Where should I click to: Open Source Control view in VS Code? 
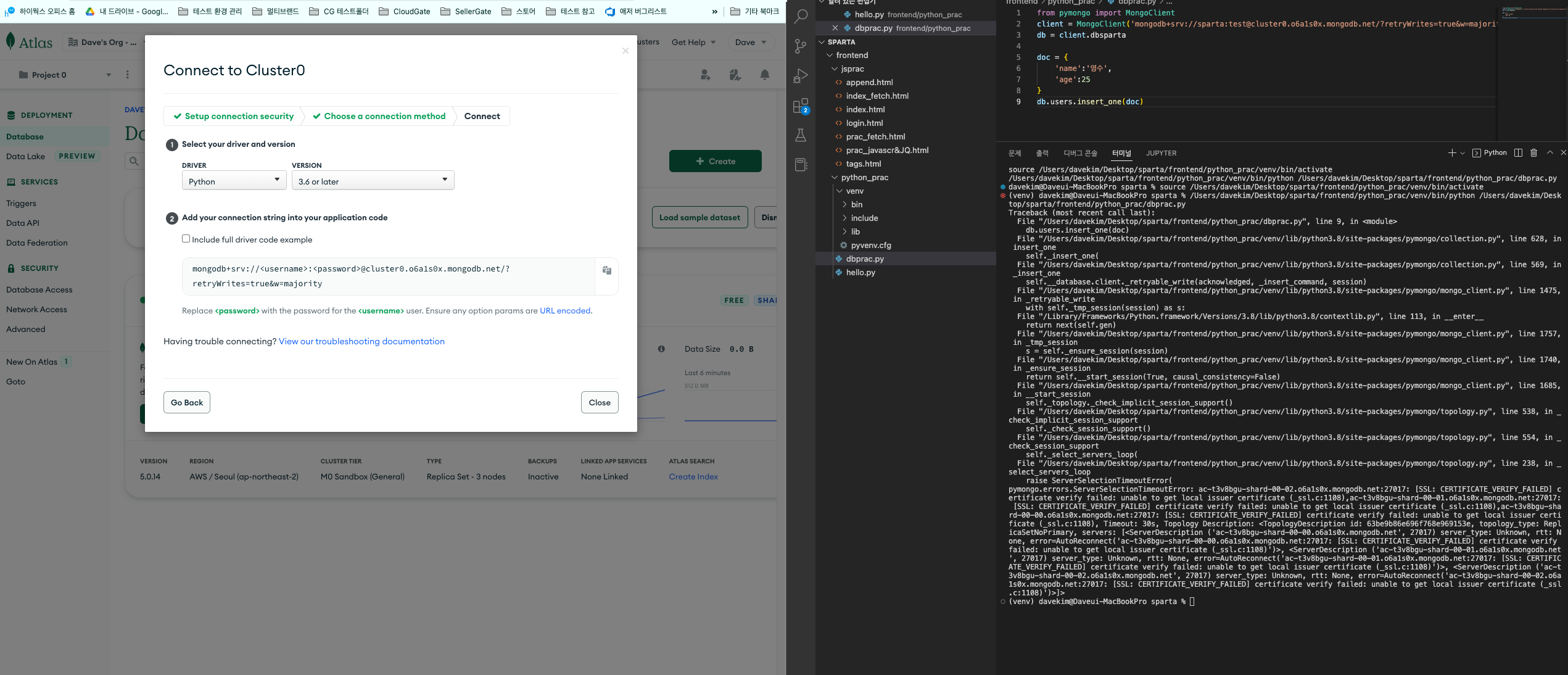(801, 46)
